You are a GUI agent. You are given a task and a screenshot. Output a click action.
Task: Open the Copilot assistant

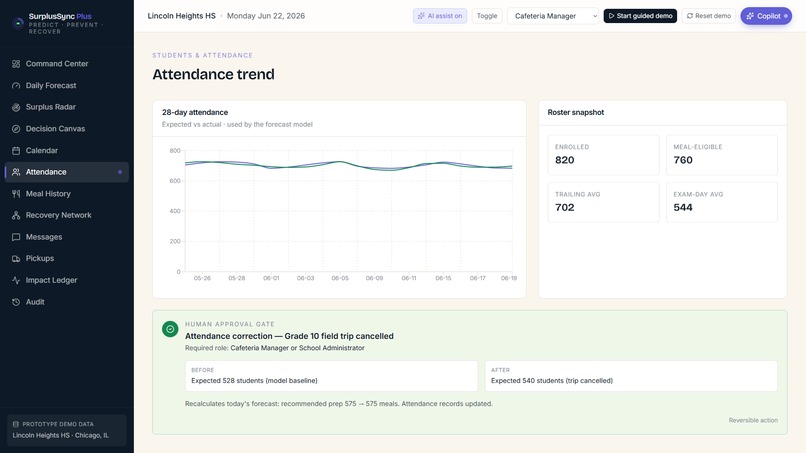point(766,16)
